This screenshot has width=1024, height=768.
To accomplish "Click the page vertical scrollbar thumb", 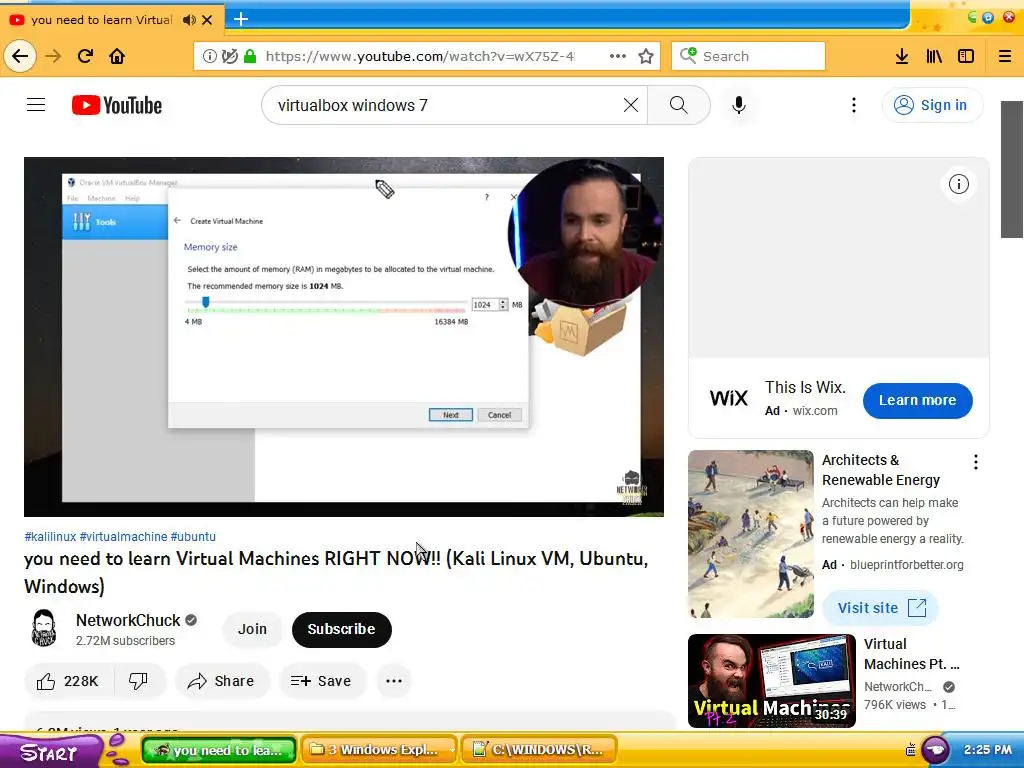I will pyautogui.click(x=1012, y=170).
